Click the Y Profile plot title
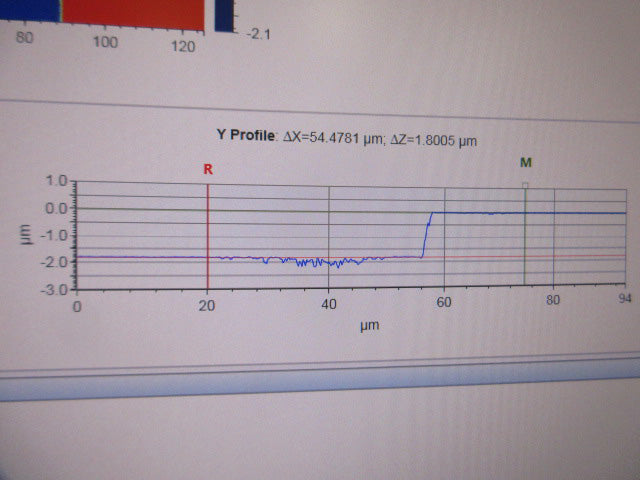 (245, 133)
